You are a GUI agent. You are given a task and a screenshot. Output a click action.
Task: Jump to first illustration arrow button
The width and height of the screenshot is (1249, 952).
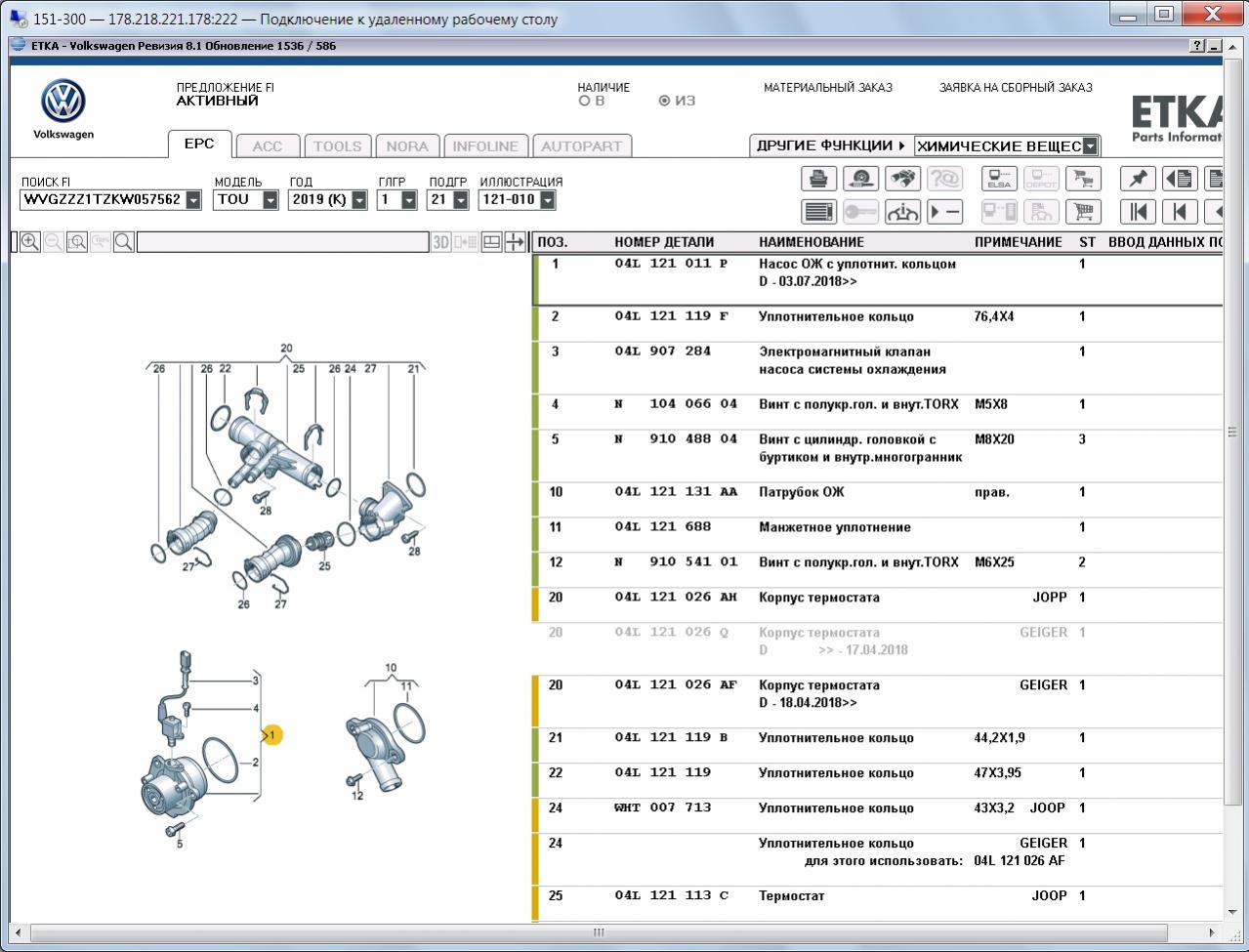1138,211
